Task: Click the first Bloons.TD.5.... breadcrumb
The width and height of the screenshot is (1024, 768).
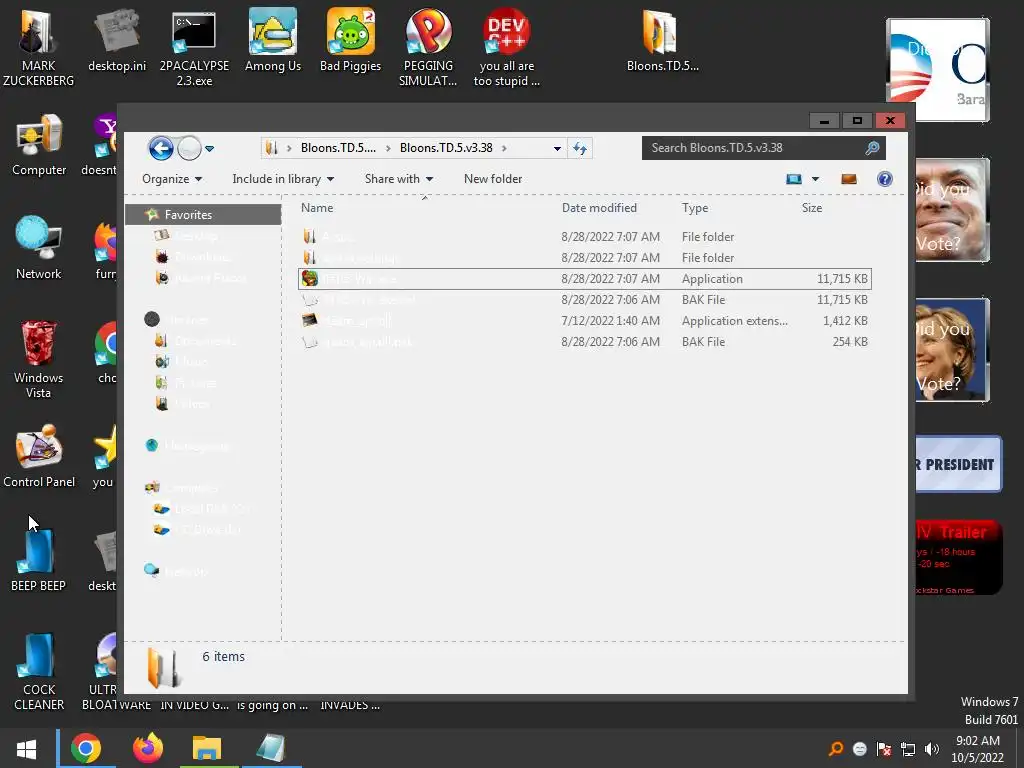Action: pos(338,148)
